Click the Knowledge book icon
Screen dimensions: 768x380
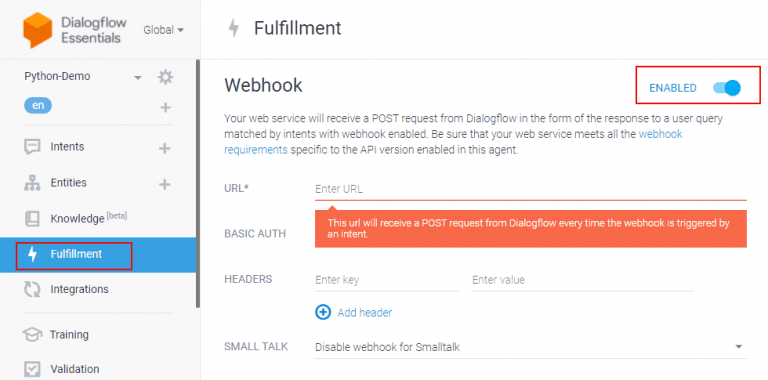[x=32, y=219]
